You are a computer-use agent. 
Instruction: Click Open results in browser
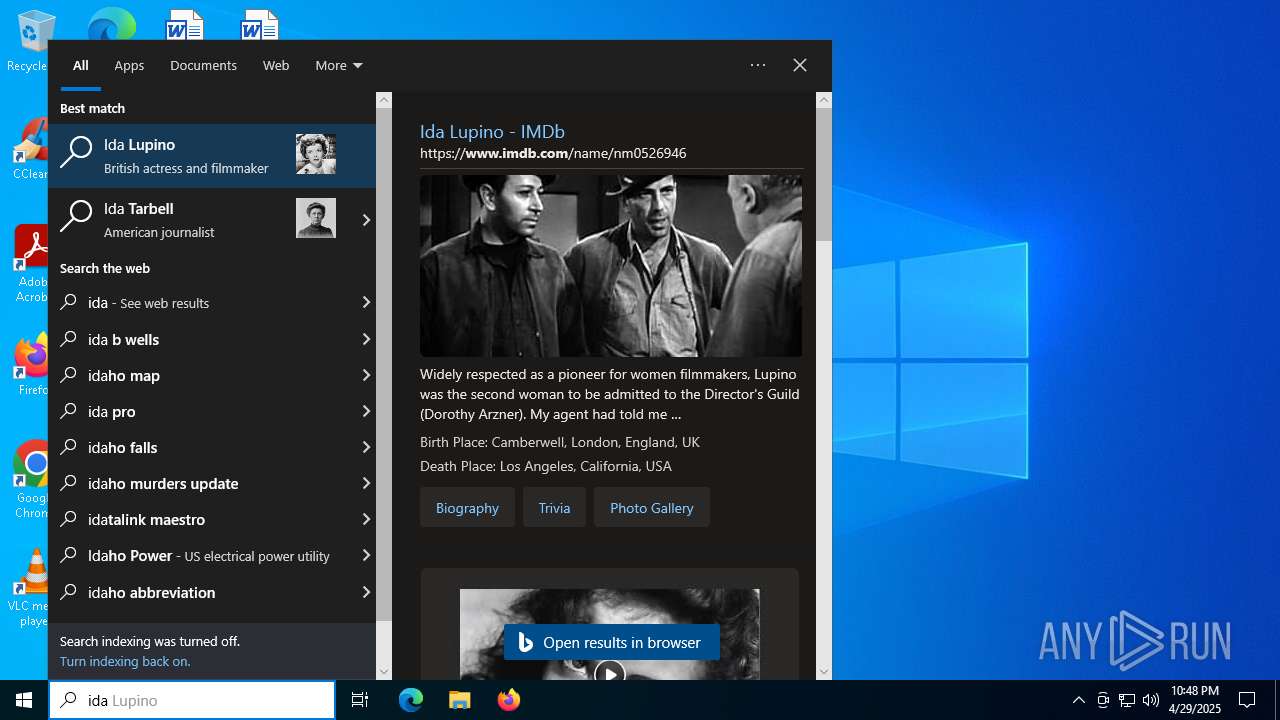point(612,643)
